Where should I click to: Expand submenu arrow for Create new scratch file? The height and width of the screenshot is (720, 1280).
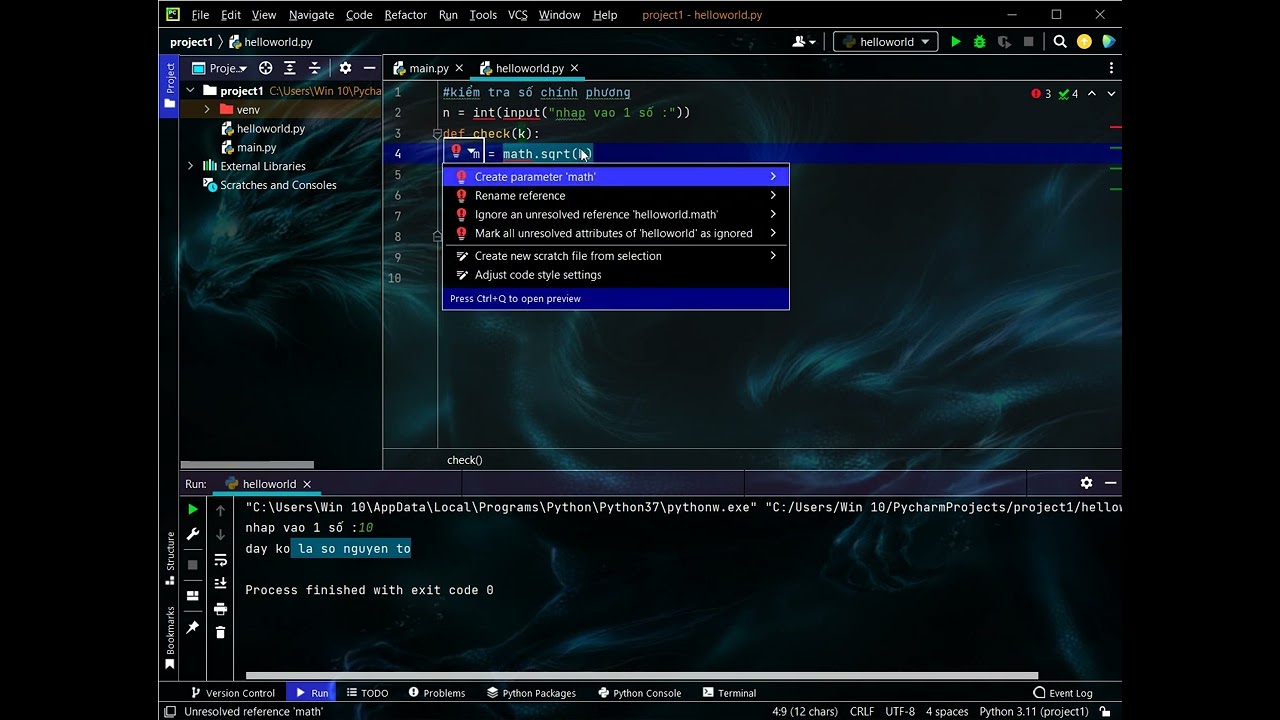pyautogui.click(x=773, y=256)
